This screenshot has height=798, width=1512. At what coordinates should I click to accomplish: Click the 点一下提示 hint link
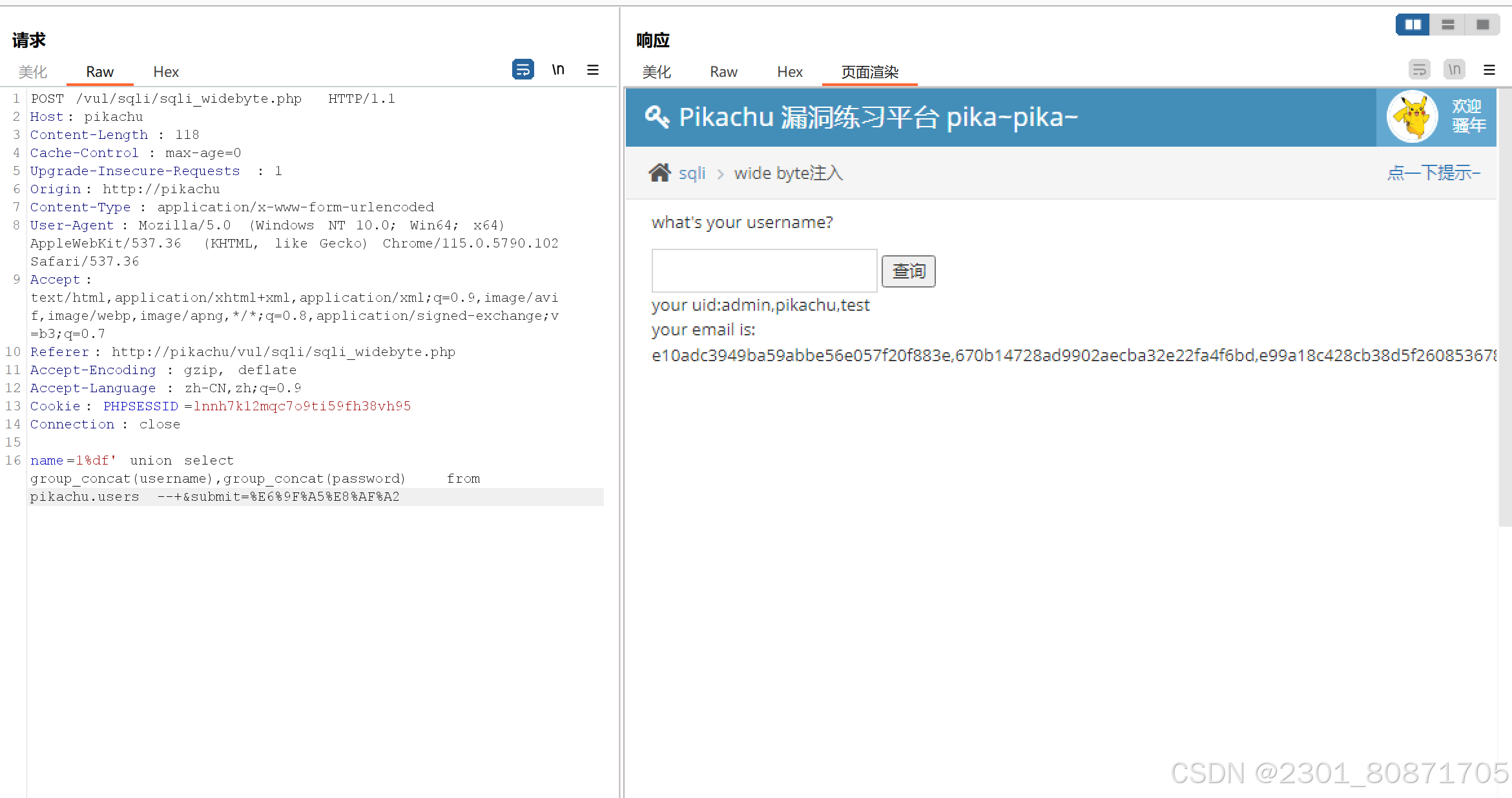pos(1433,173)
